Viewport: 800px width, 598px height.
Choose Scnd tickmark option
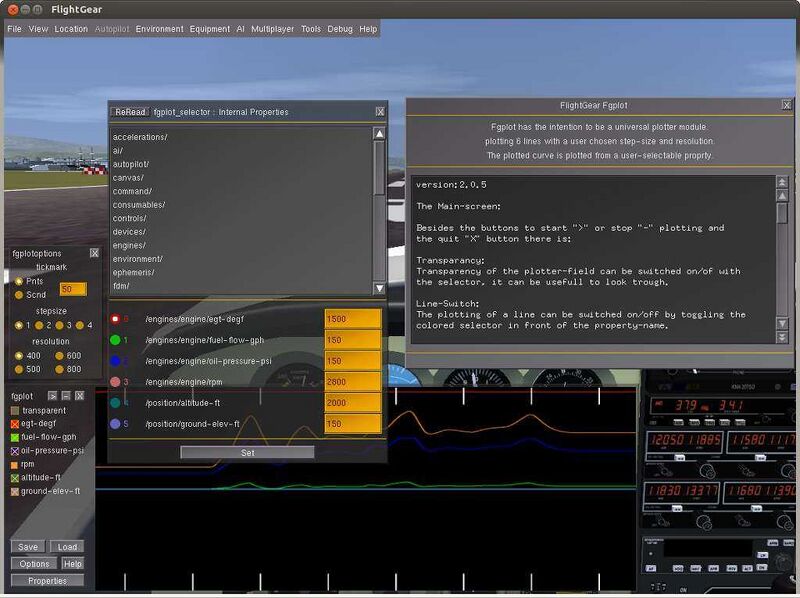pyautogui.click(x=19, y=295)
